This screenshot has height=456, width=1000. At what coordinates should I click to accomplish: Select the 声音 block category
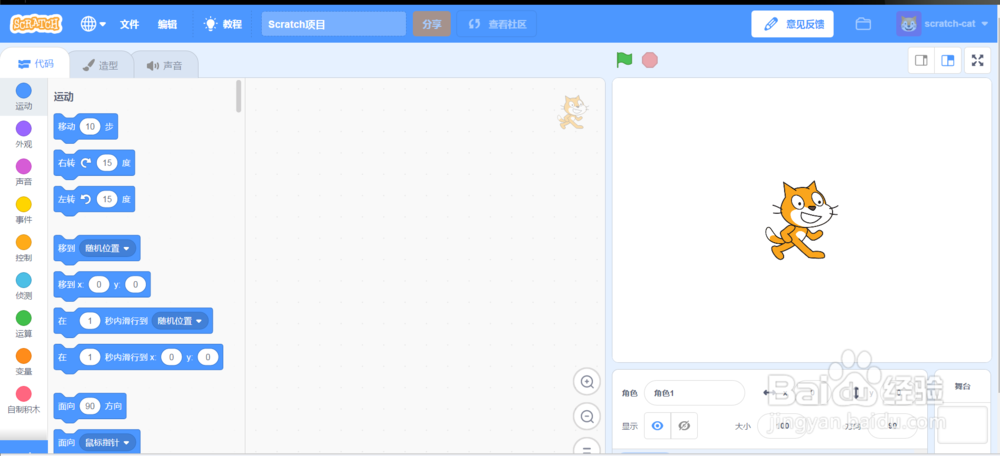coord(24,172)
